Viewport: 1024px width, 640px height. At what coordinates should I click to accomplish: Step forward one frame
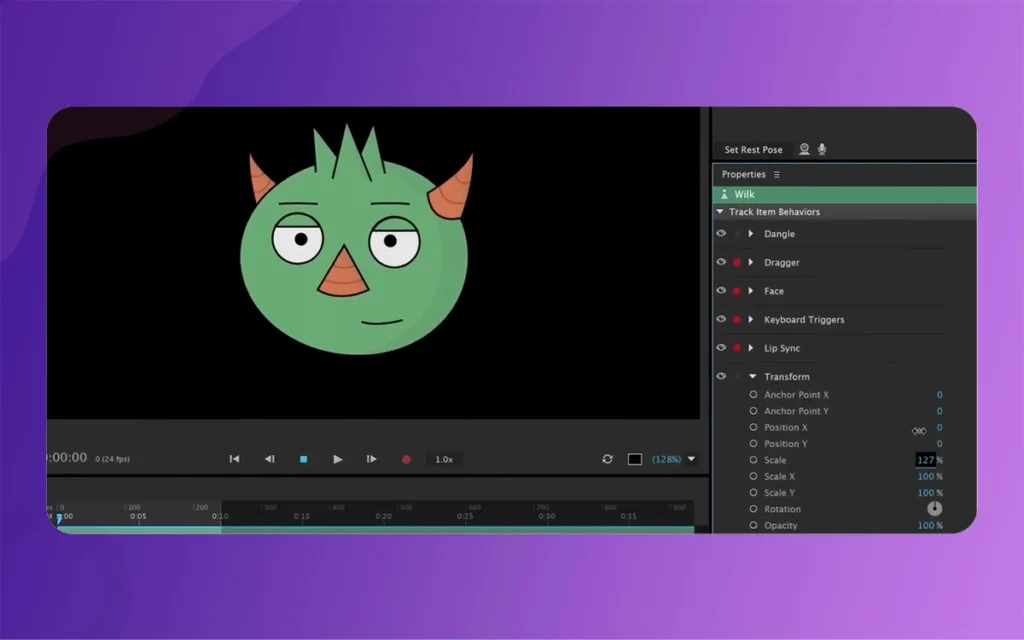click(371, 459)
